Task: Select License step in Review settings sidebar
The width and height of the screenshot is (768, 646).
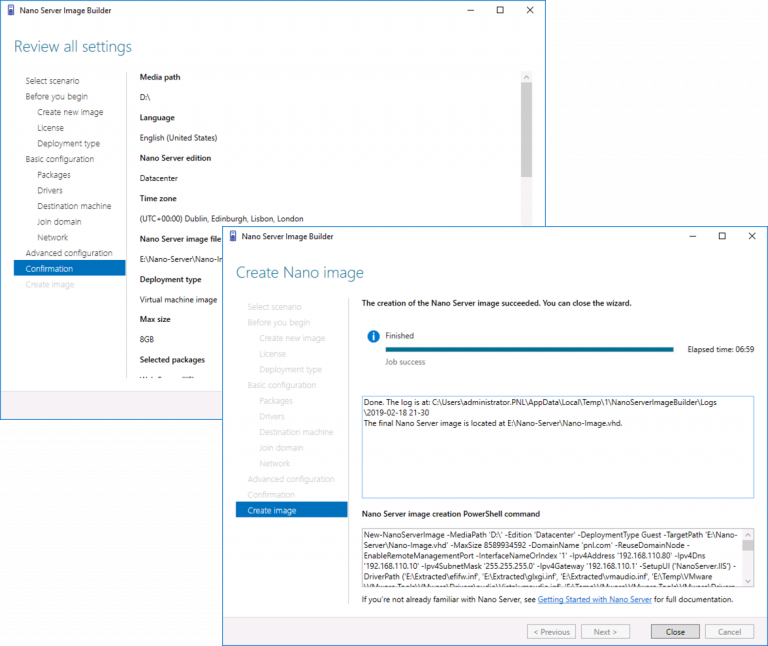Action: point(50,128)
